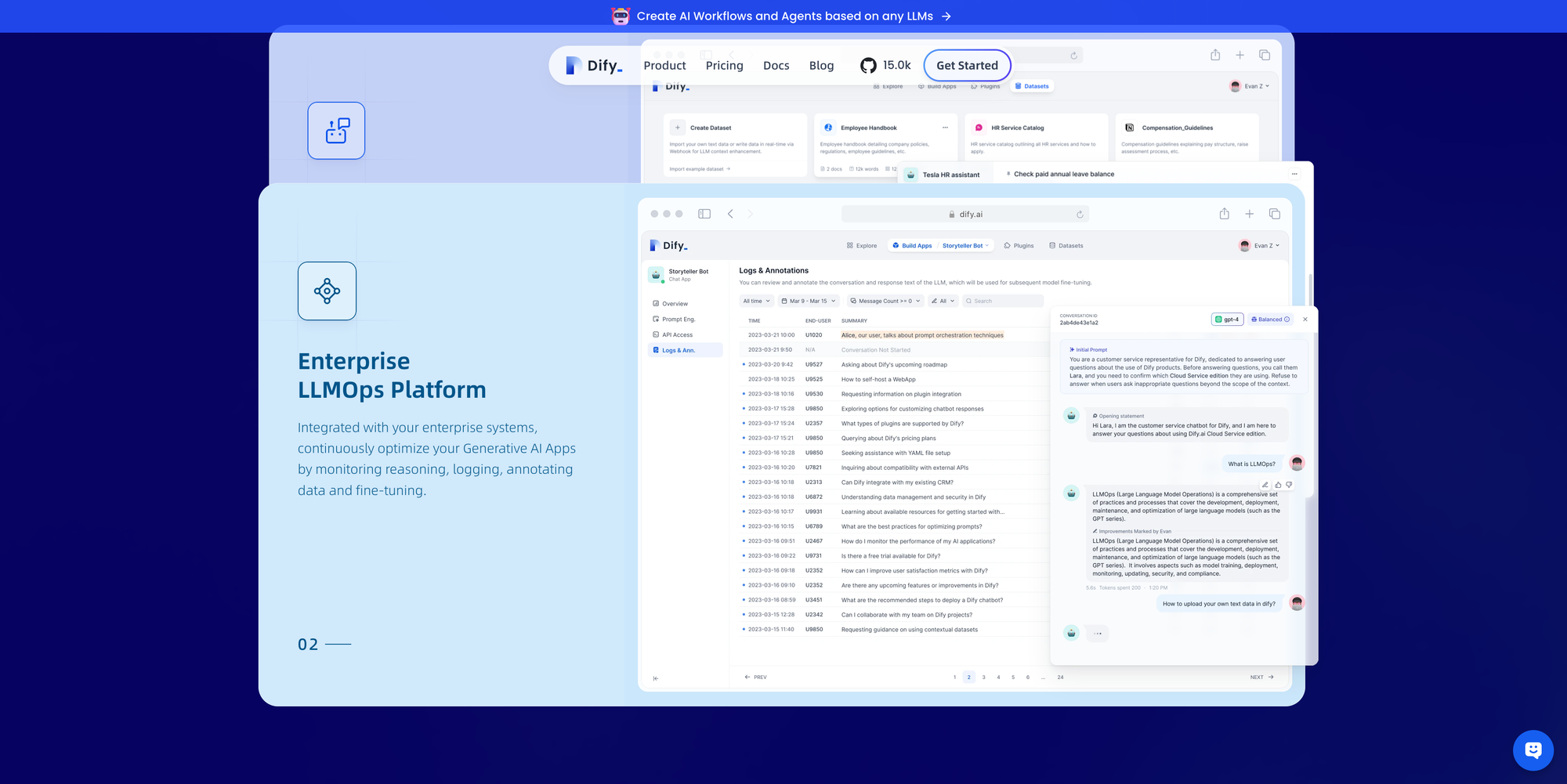Click the dify.ai address bar in the front browser

tap(964, 215)
